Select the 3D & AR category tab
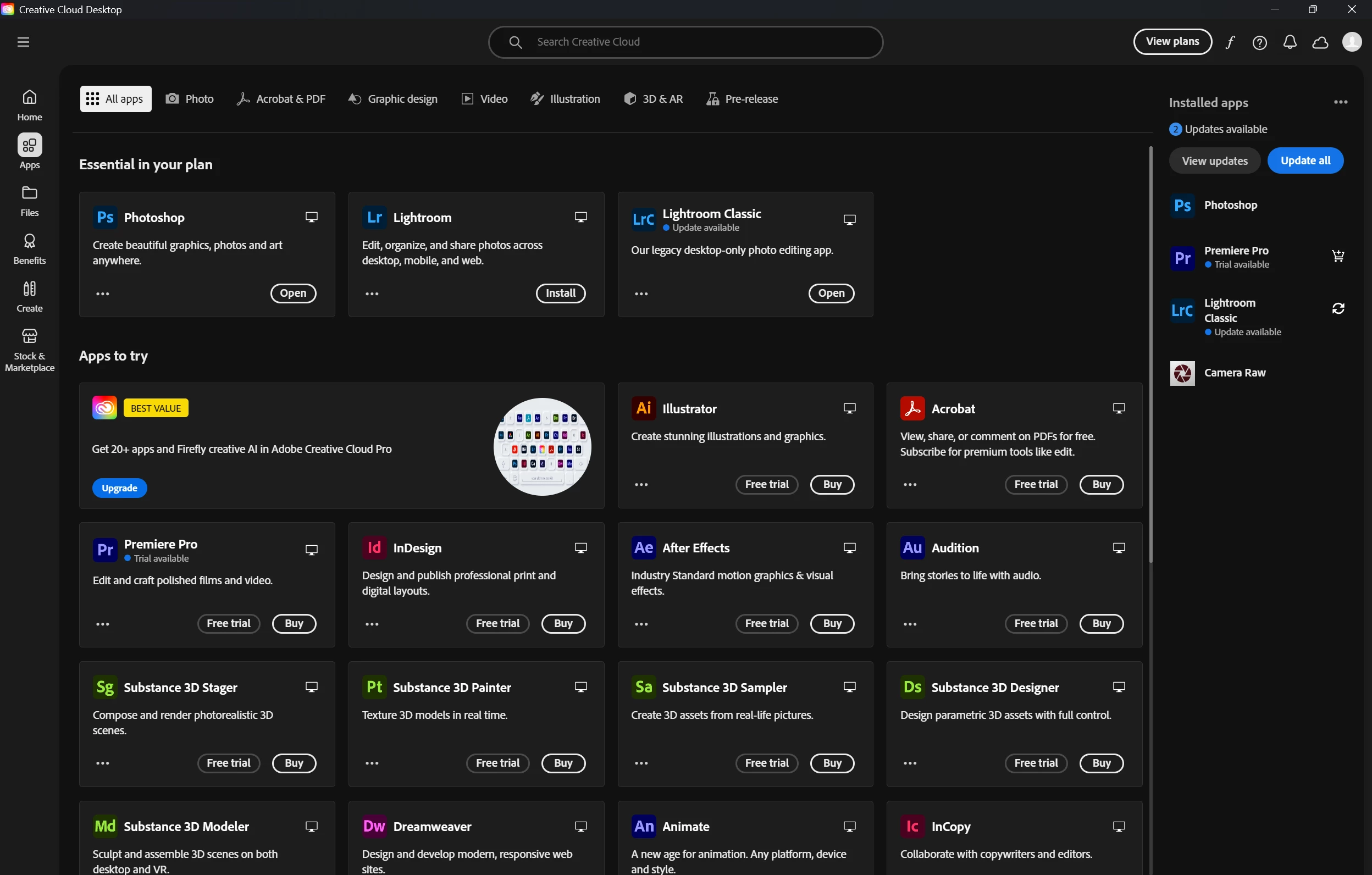The height and width of the screenshot is (875, 1372). pos(653,99)
